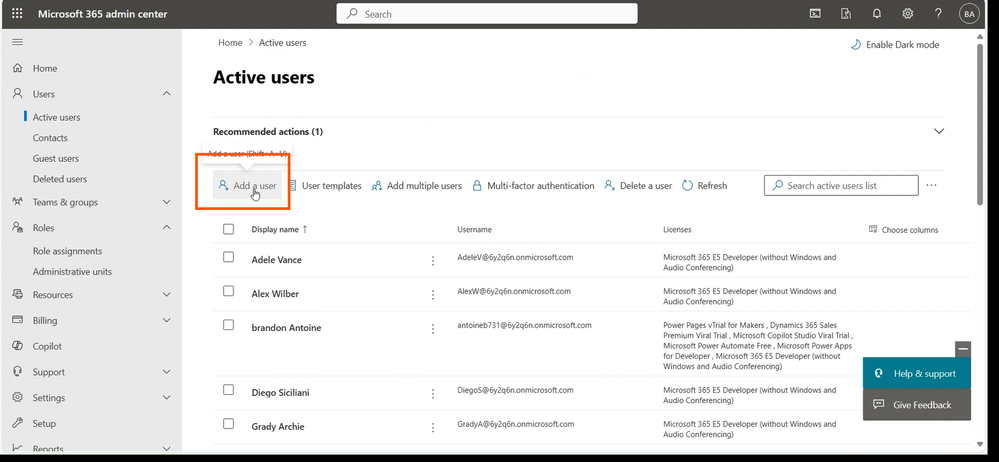The width and height of the screenshot is (999, 462).
Task: Check the Alex Wilber row checkbox
Action: (x=228, y=291)
